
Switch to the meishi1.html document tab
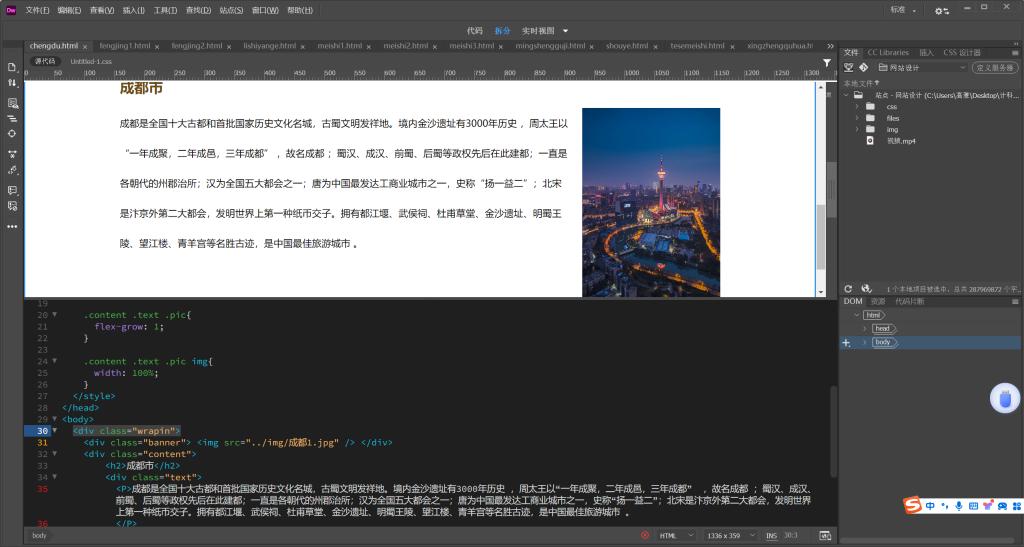(341, 46)
